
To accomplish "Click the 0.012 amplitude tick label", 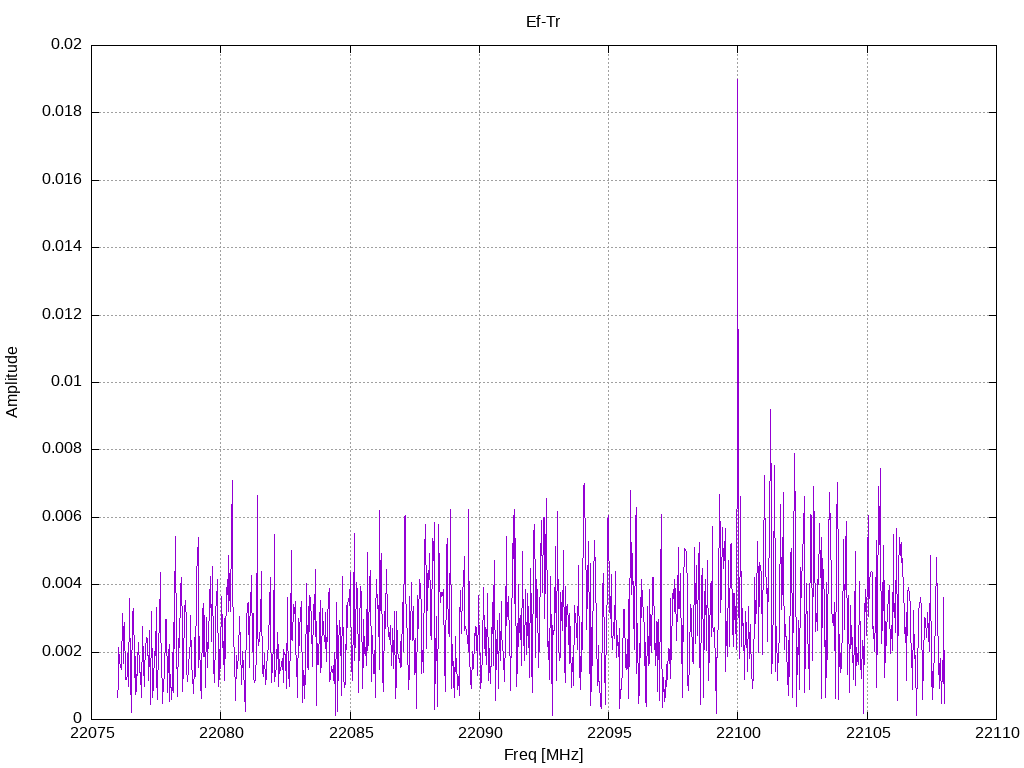I will tap(61, 315).
